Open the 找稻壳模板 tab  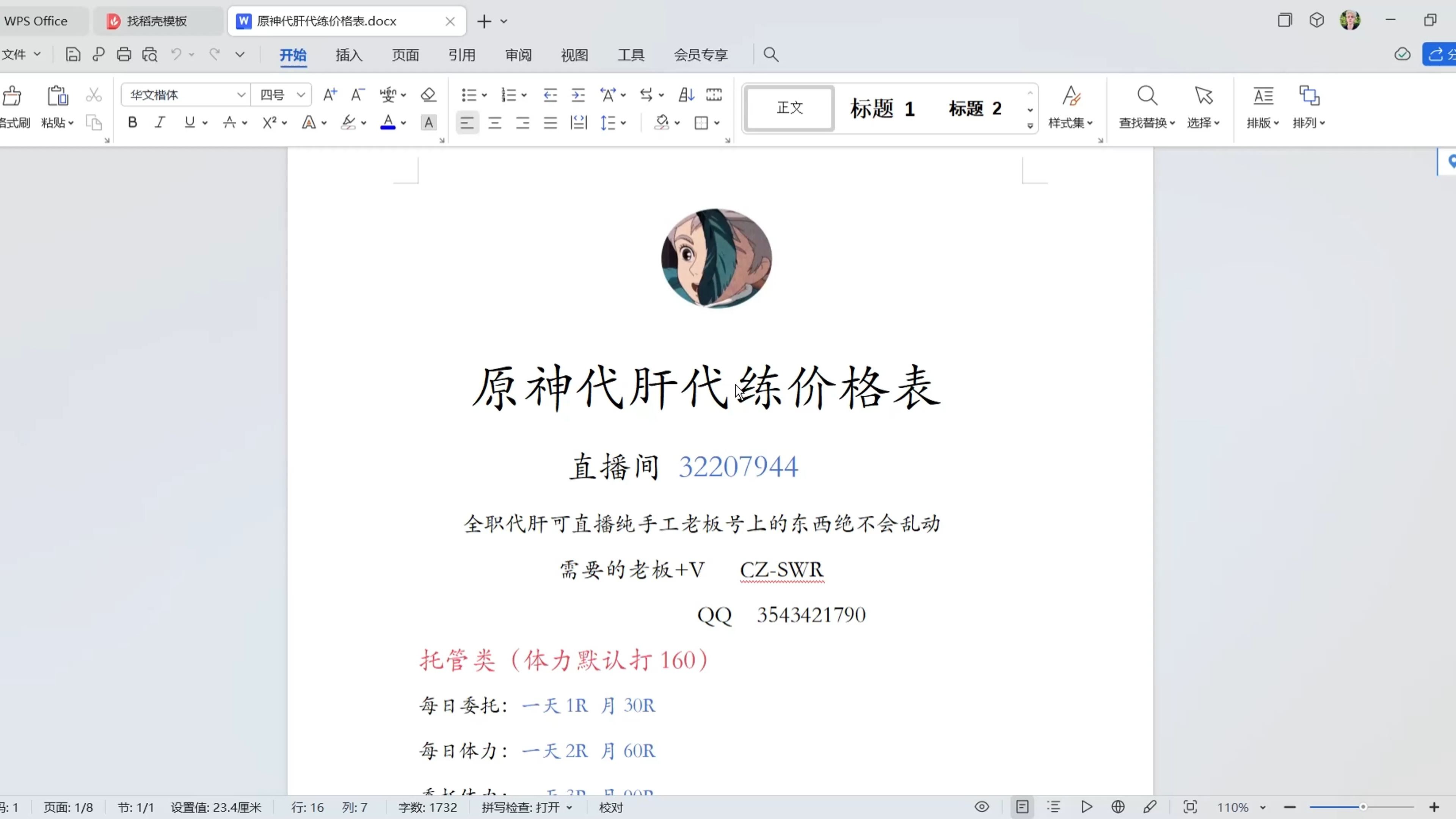tap(157, 21)
